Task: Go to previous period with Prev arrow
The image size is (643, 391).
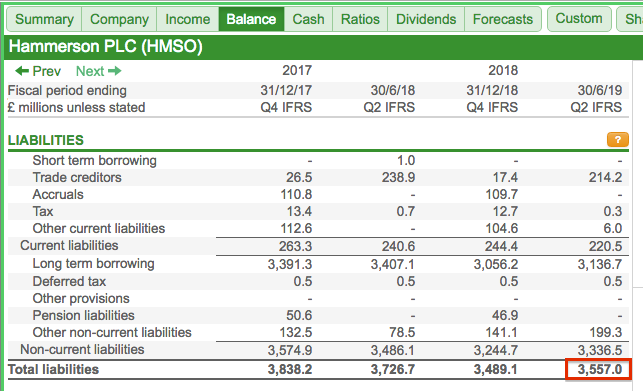Action: click(38, 71)
